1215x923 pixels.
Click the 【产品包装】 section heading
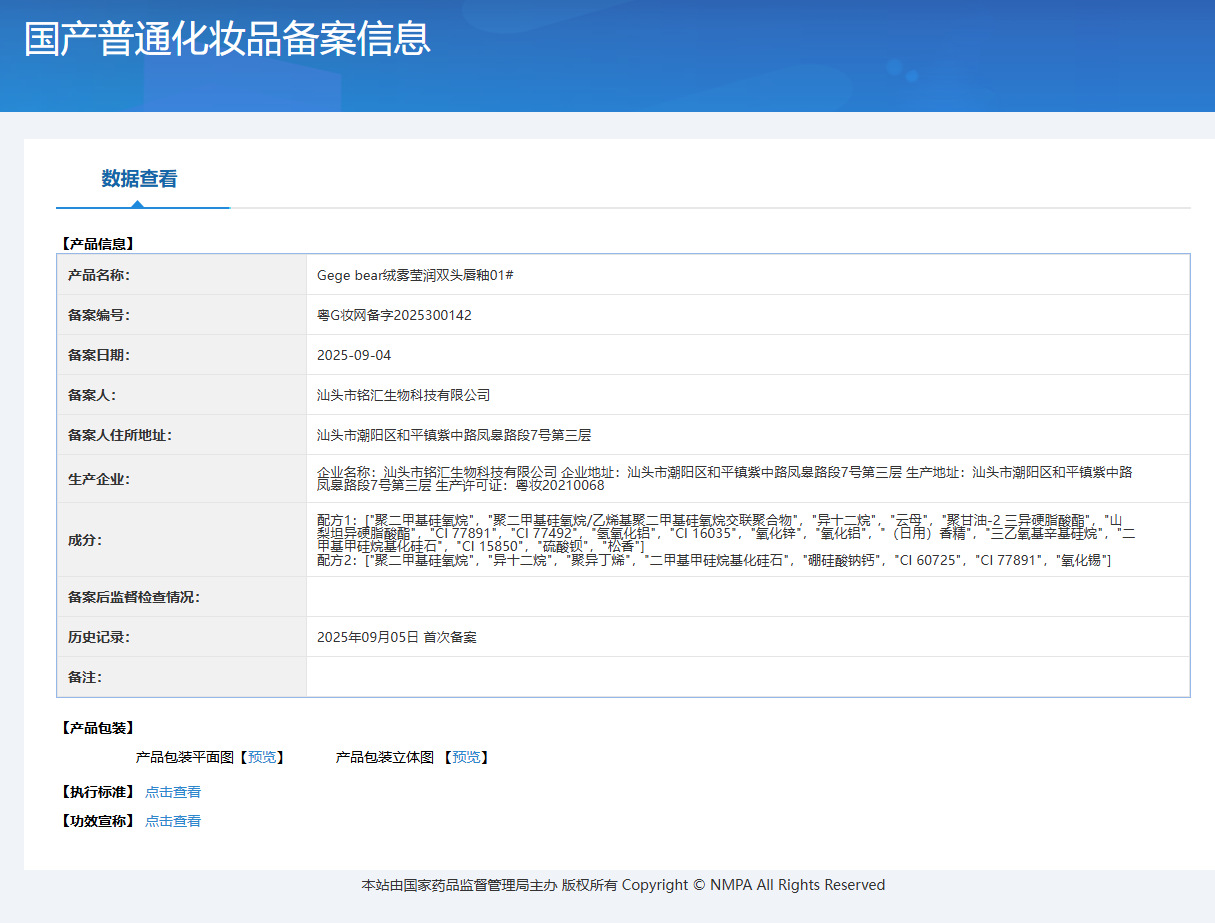pos(97,728)
